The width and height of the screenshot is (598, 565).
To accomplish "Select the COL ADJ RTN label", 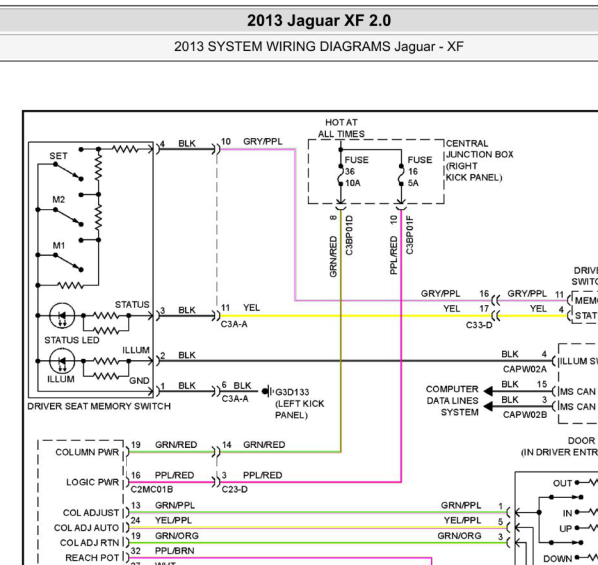I will (x=90, y=542).
